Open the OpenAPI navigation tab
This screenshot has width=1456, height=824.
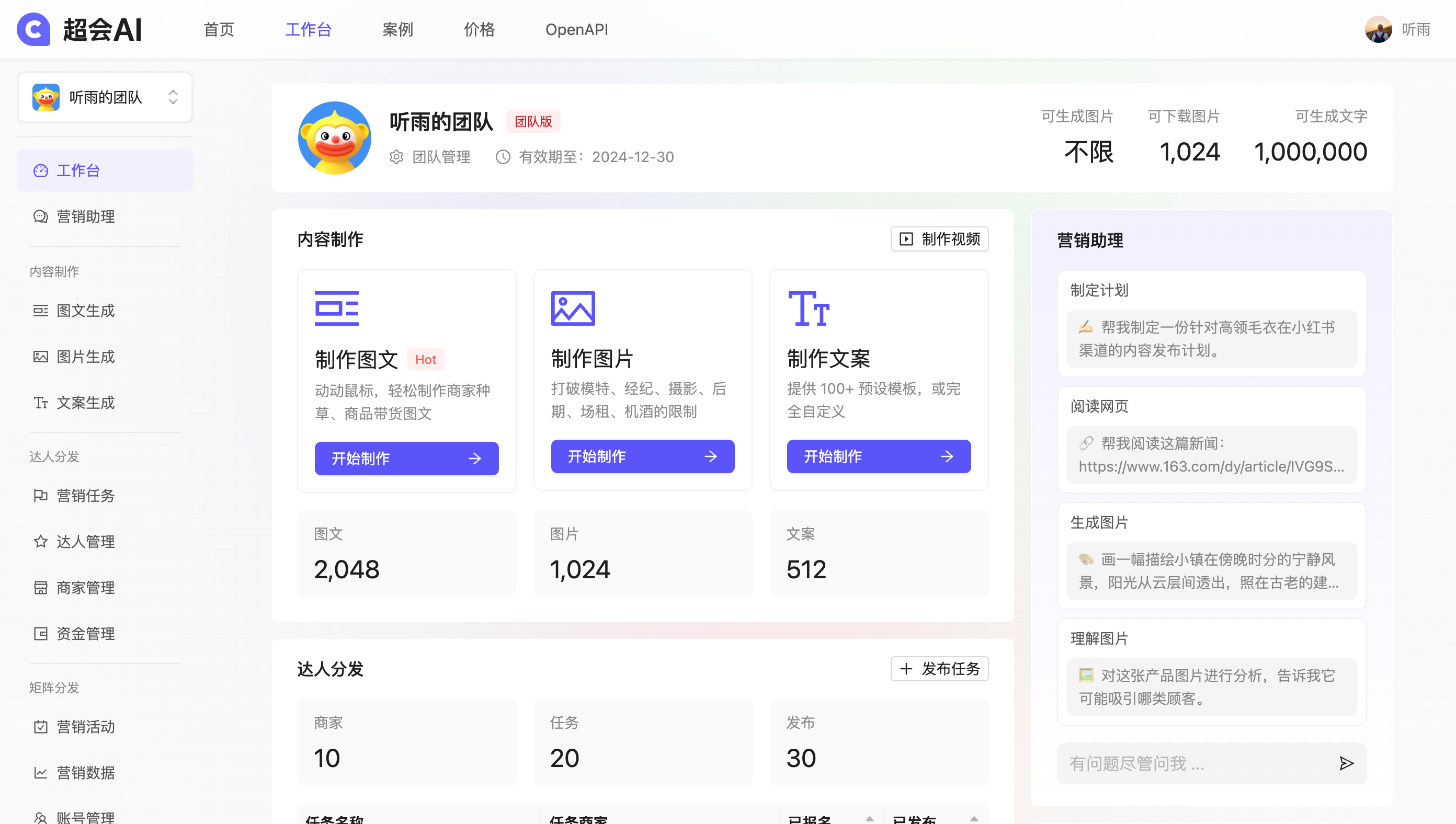click(x=576, y=29)
